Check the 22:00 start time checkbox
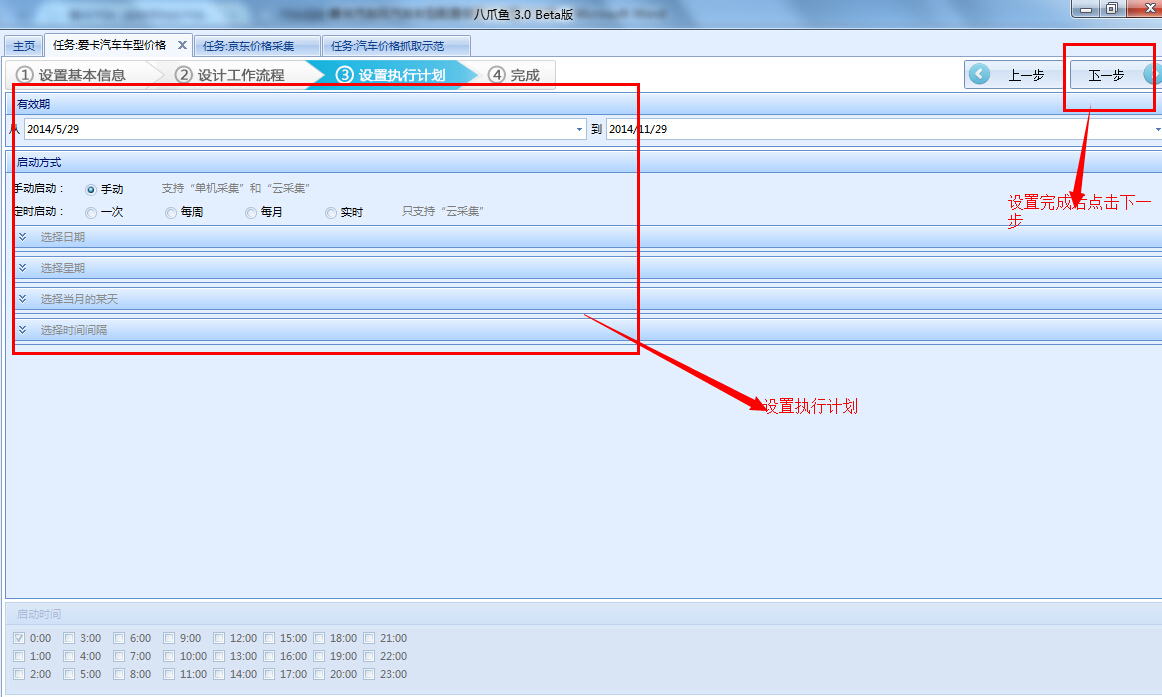The image size is (1162, 697). (x=369, y=656)
